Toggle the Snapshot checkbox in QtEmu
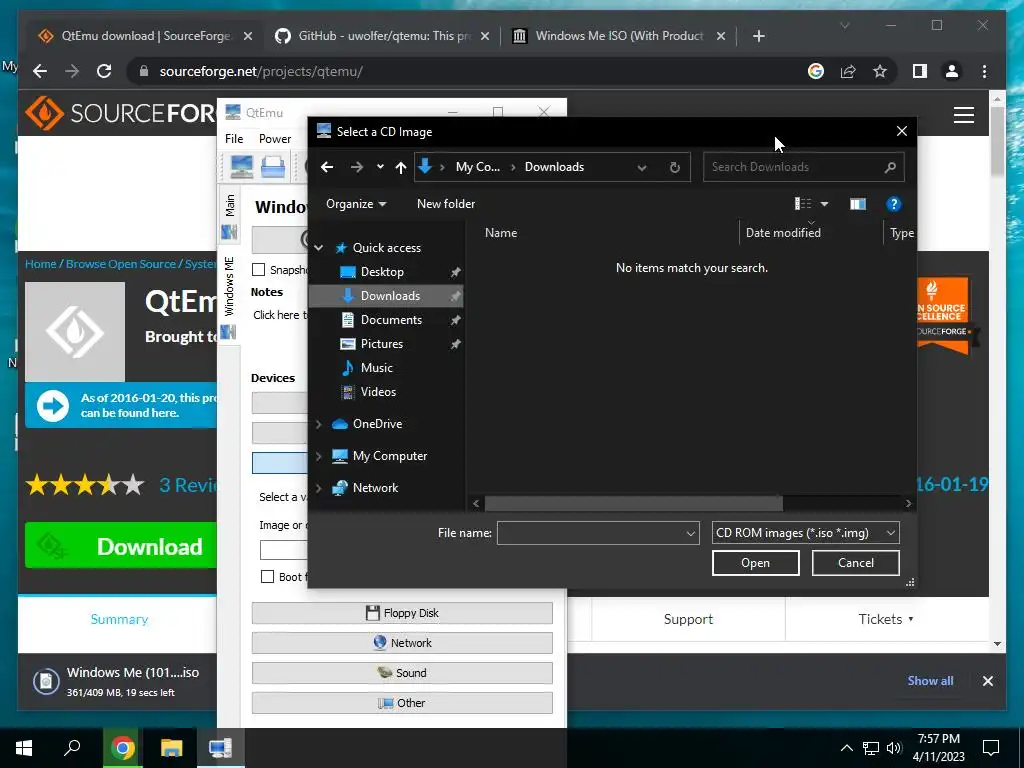Image resolution: width=1024 pixels, height=768 pixels. [259, 270]
